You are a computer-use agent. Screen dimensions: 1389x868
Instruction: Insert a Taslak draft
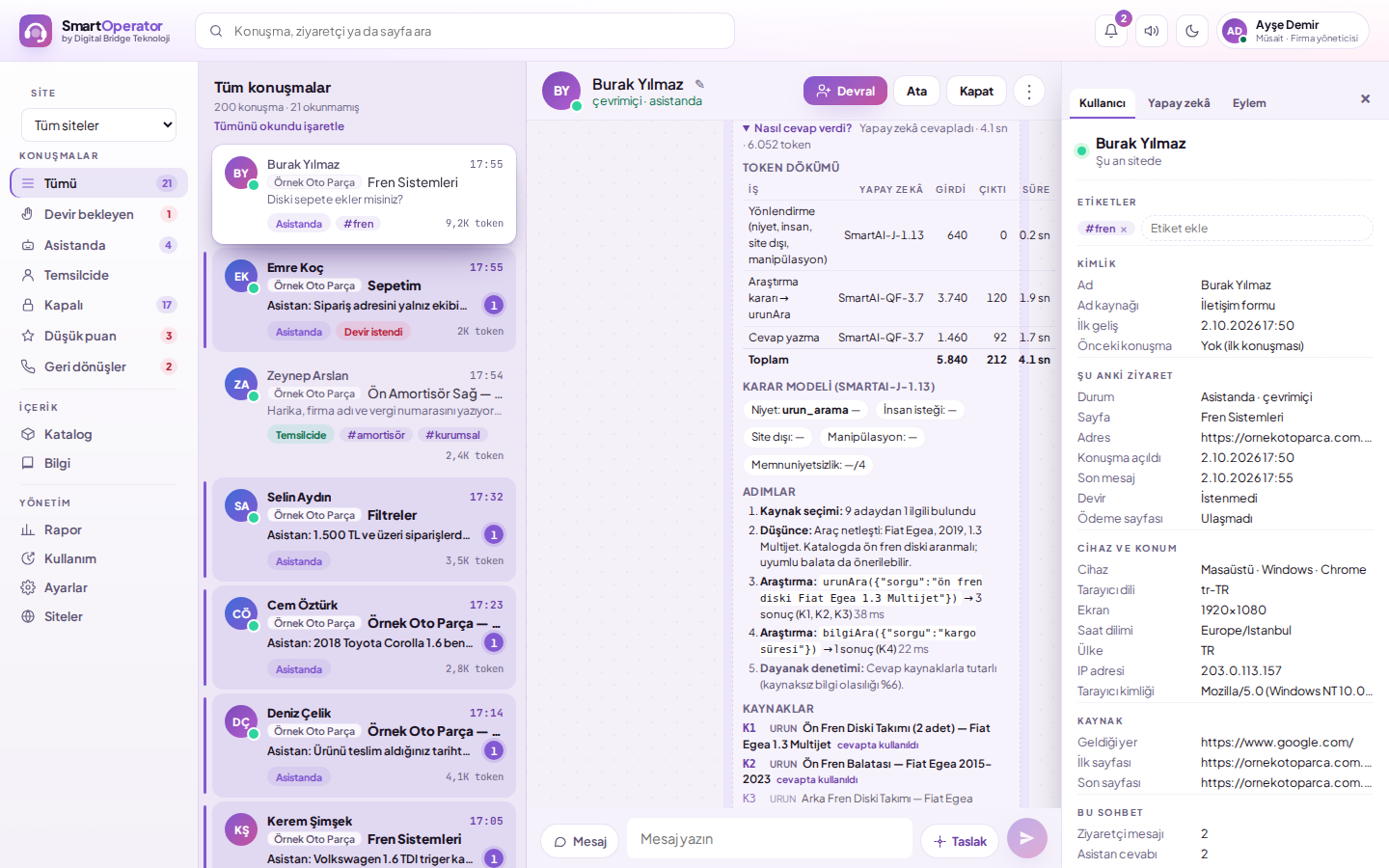[960, 841]
